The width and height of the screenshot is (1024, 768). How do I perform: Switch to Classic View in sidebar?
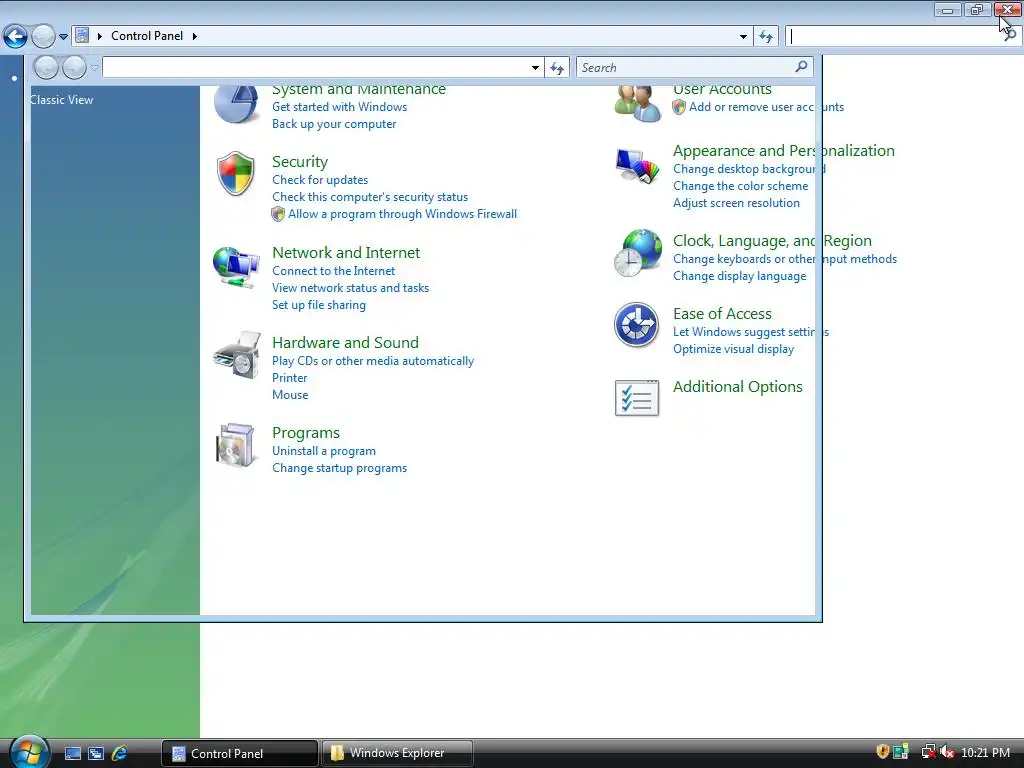61,100
